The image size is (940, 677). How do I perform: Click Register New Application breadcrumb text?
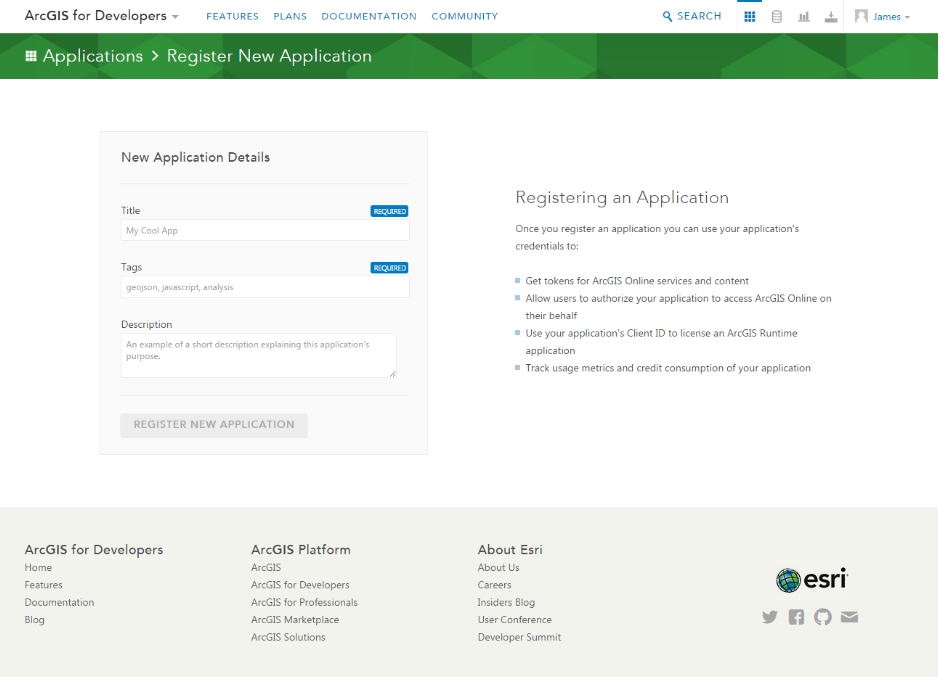click(x=269, y=56)
